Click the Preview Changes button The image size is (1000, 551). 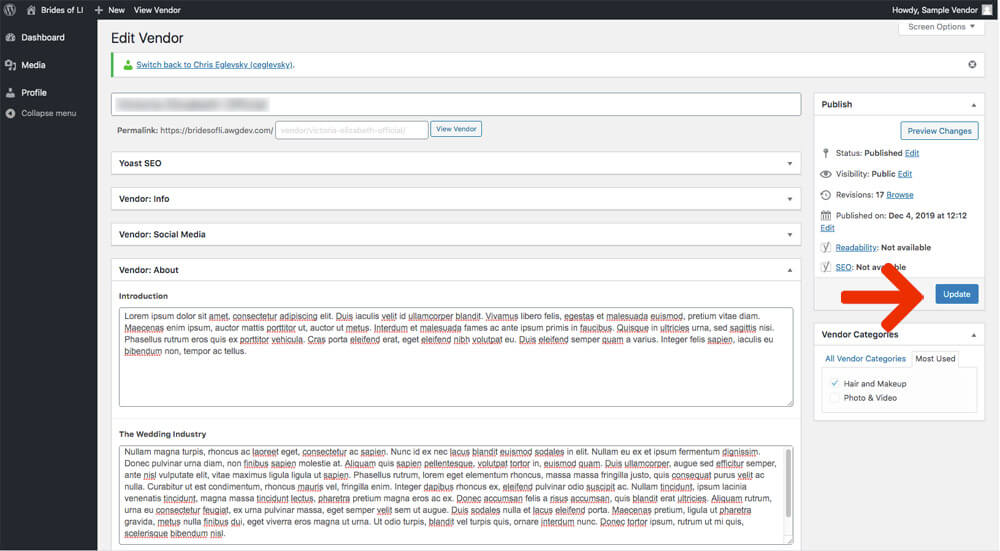pos(939,131)
